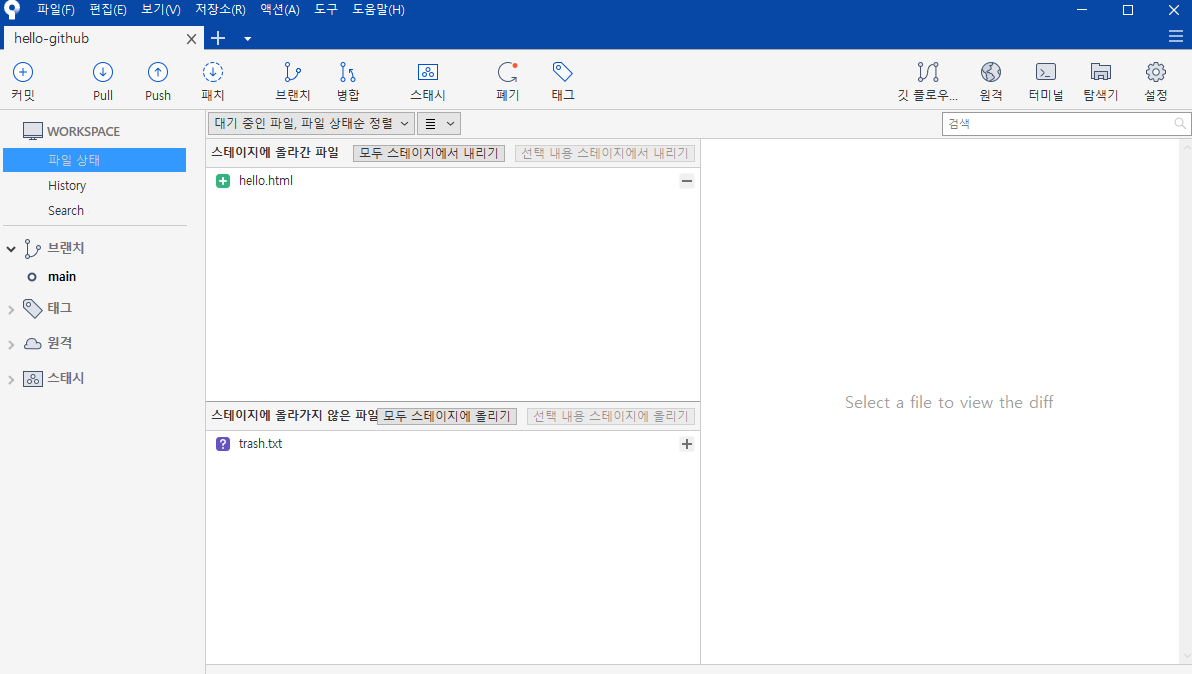1192x674 pixels.
Task: Unstage hello.html with the minus button
Action: (x=686, y=181)
